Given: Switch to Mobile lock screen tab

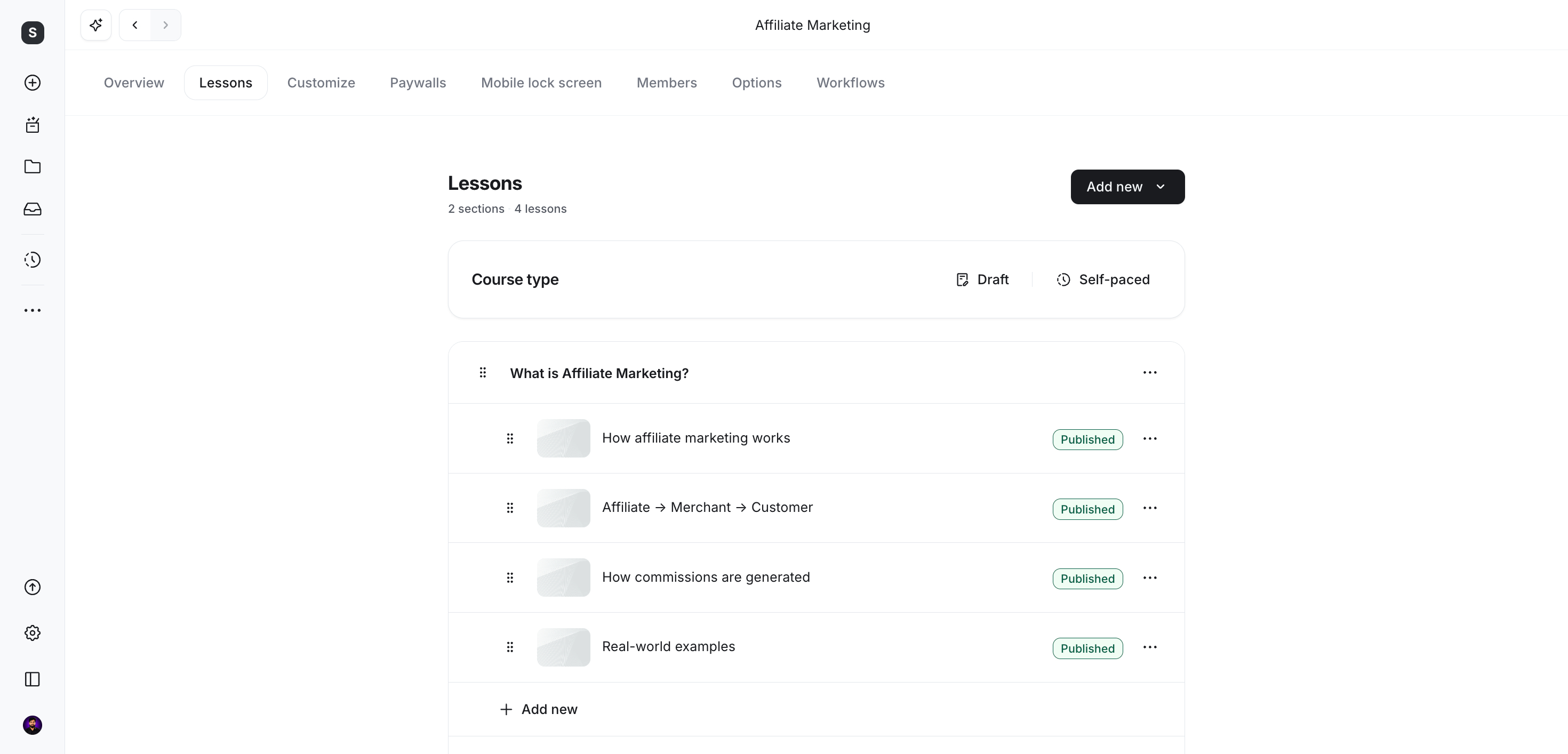Looking at the screenshot, I should [541, 83].
